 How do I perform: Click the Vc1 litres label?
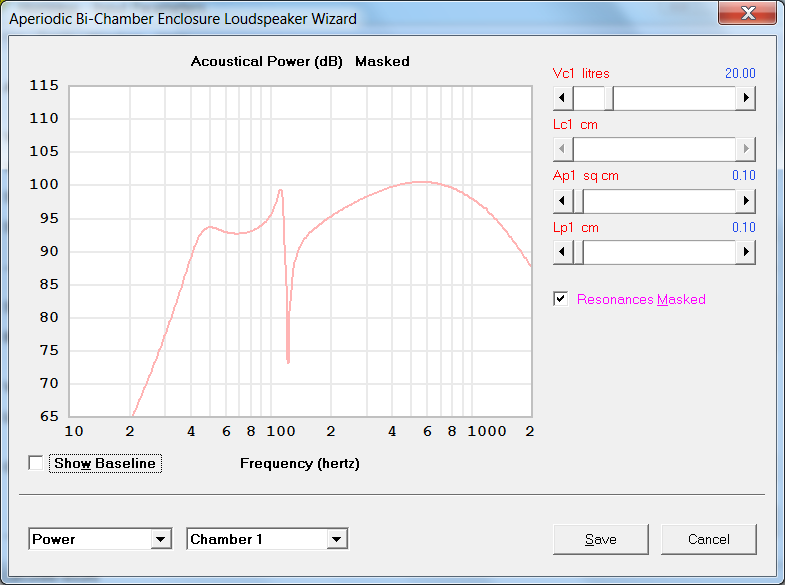(x=581, y=74)
